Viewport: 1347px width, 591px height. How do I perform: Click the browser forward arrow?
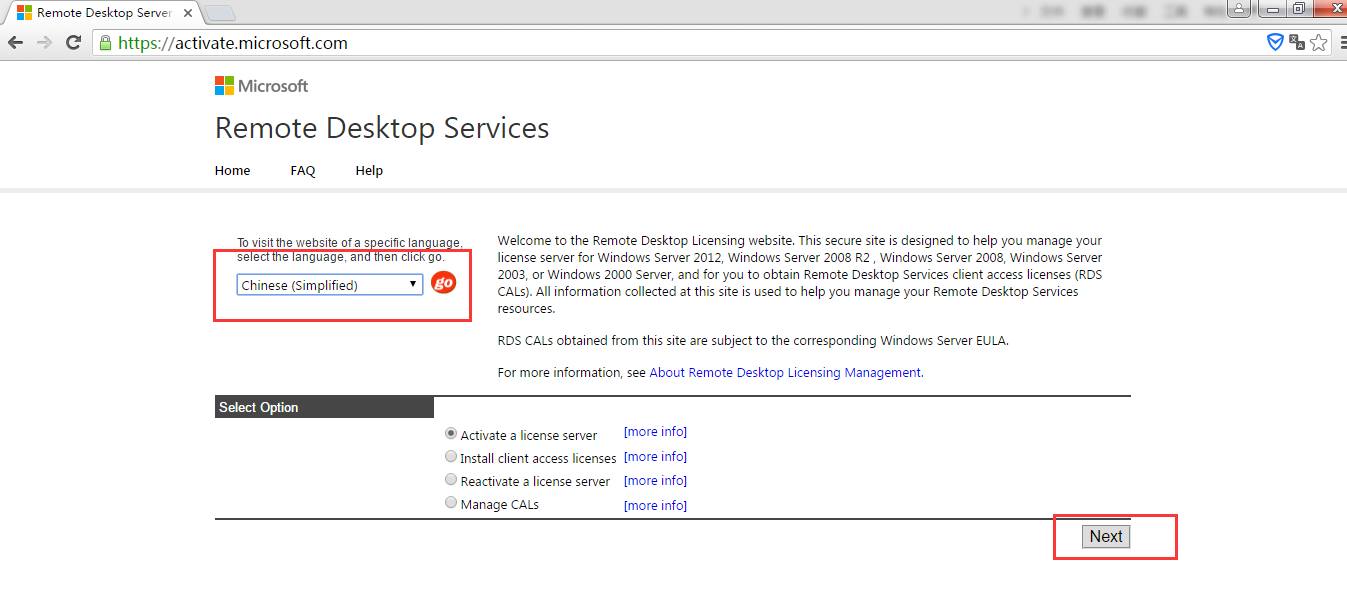(x=44, y=43)
